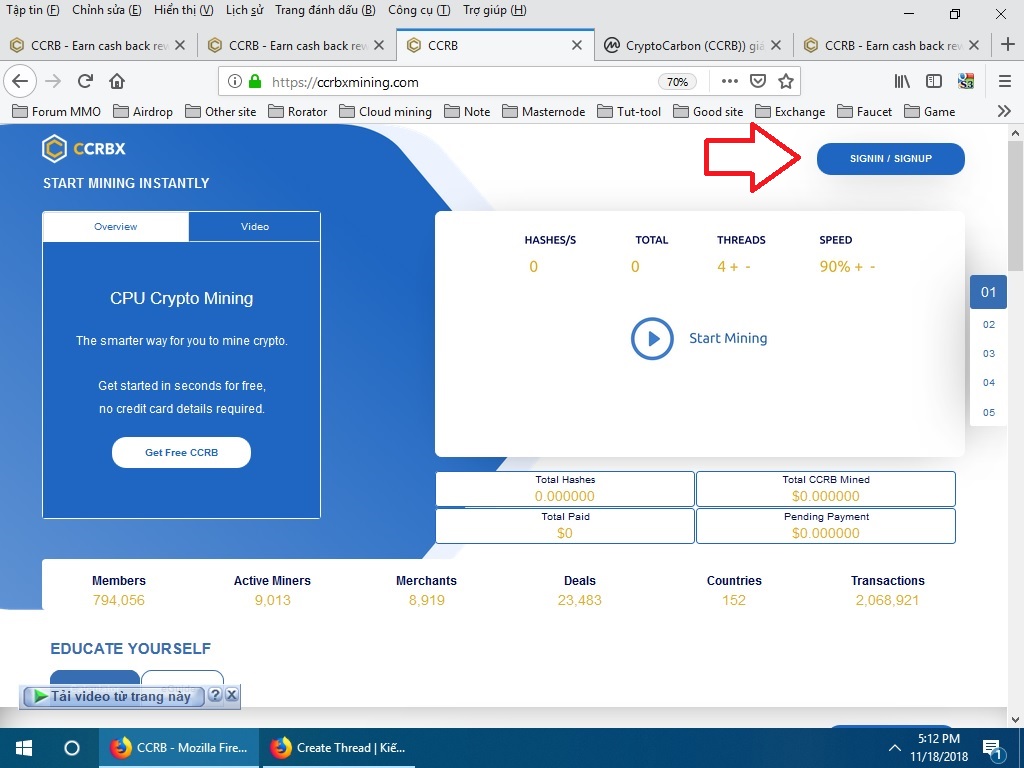
Task: Open Công cụ (Tools) menu
Action: pos(419,10)
